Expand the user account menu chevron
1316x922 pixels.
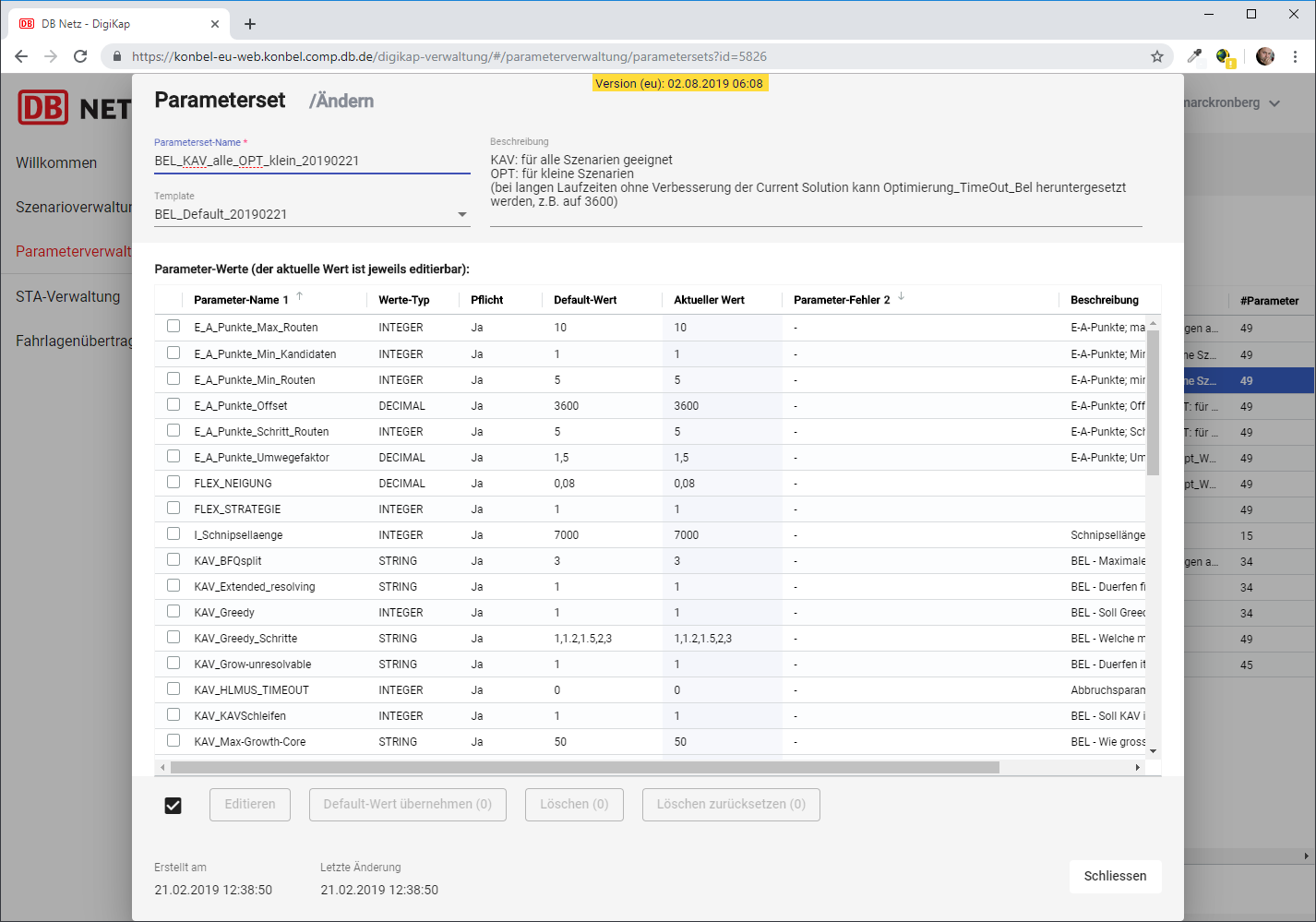coord(1274,103)
